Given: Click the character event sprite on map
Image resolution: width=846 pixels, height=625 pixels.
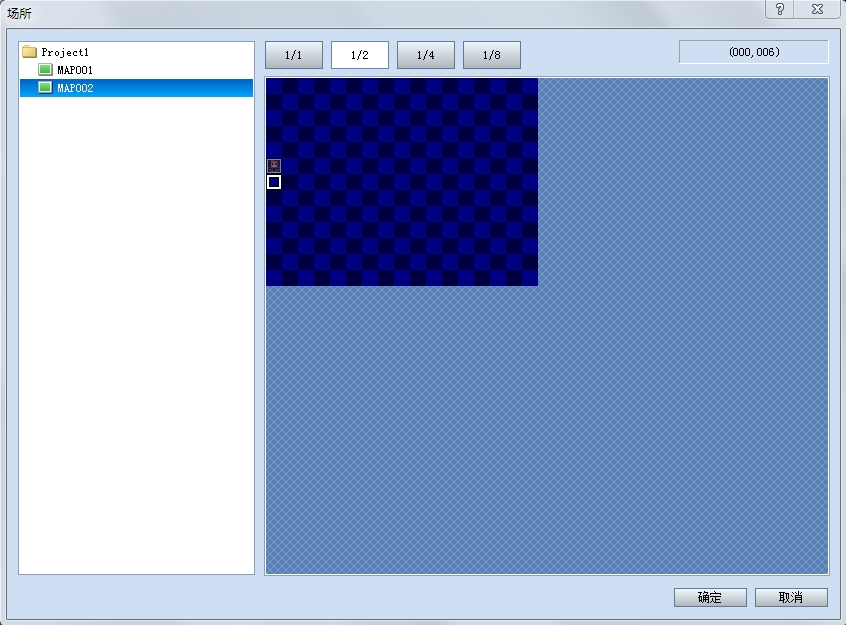Looking at the screenshot, I should coord(274,166).
